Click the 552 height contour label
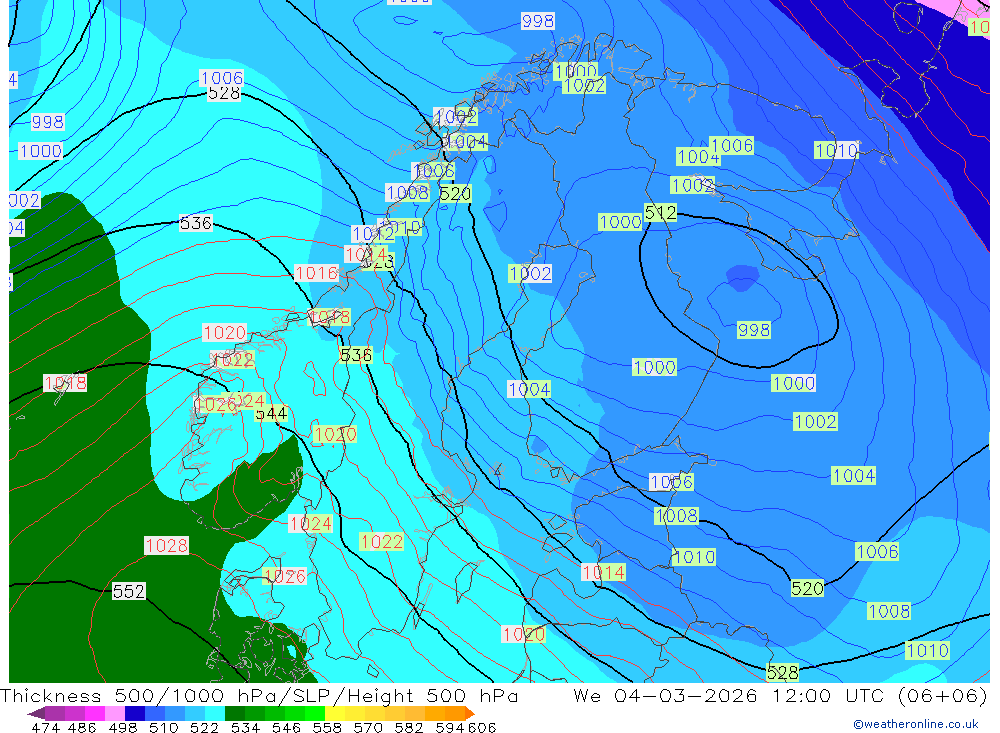Screen dimensions: 1000x733 [129, 591]
